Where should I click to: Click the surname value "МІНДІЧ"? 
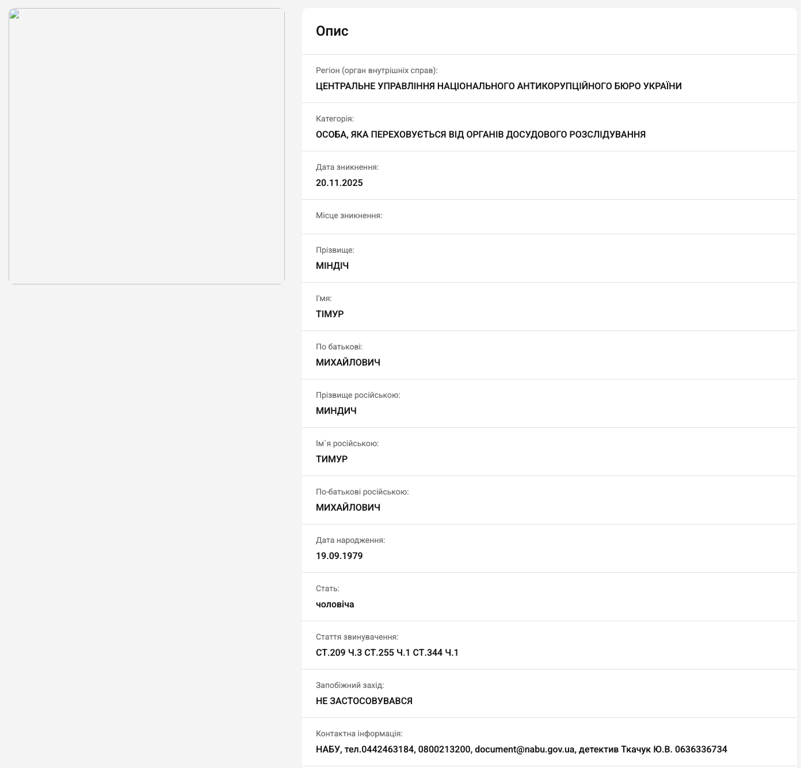tap(332, 266)
